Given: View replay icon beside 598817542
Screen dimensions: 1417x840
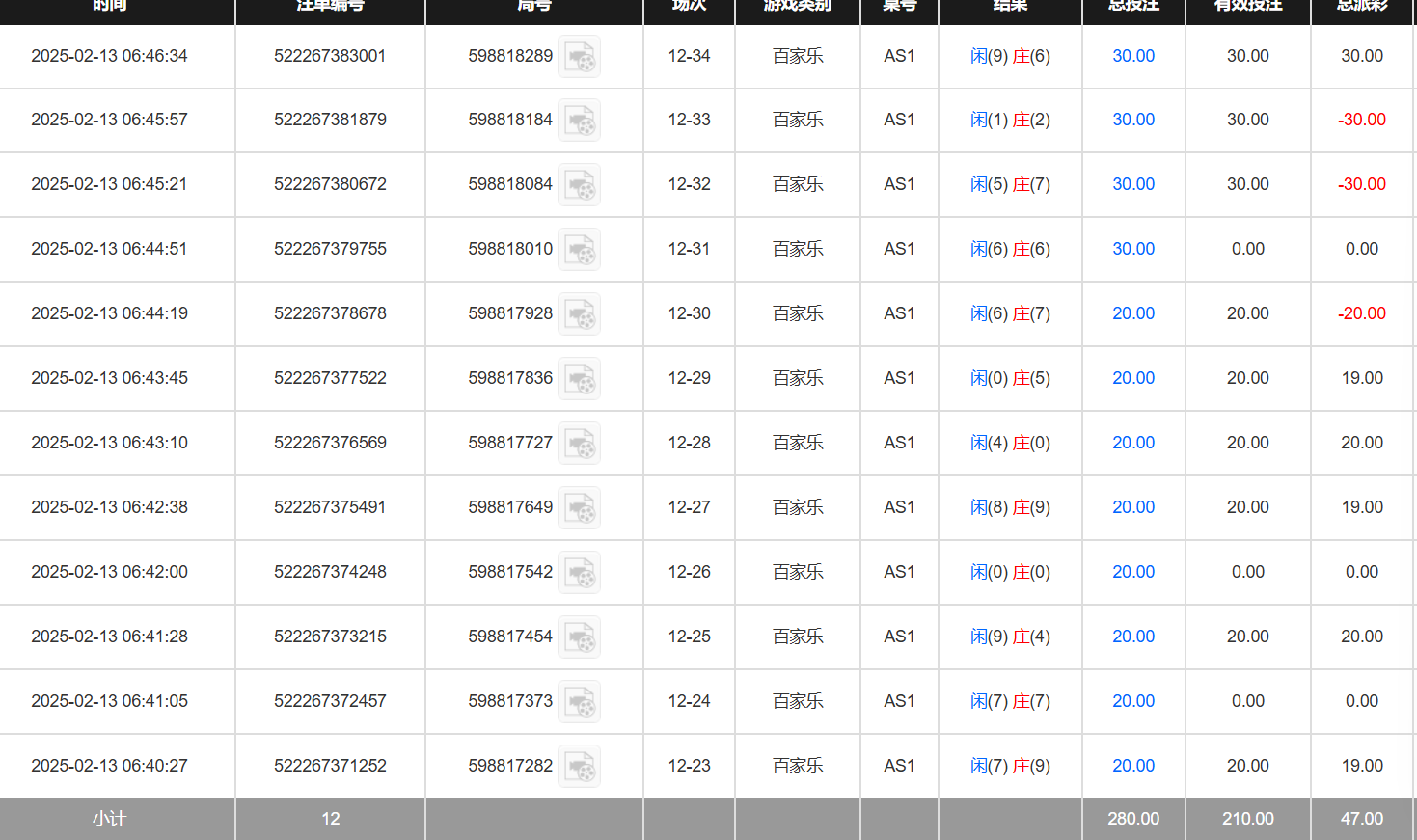Looking at the screenshot, I should pyautogui.click(x=580, y=573).
